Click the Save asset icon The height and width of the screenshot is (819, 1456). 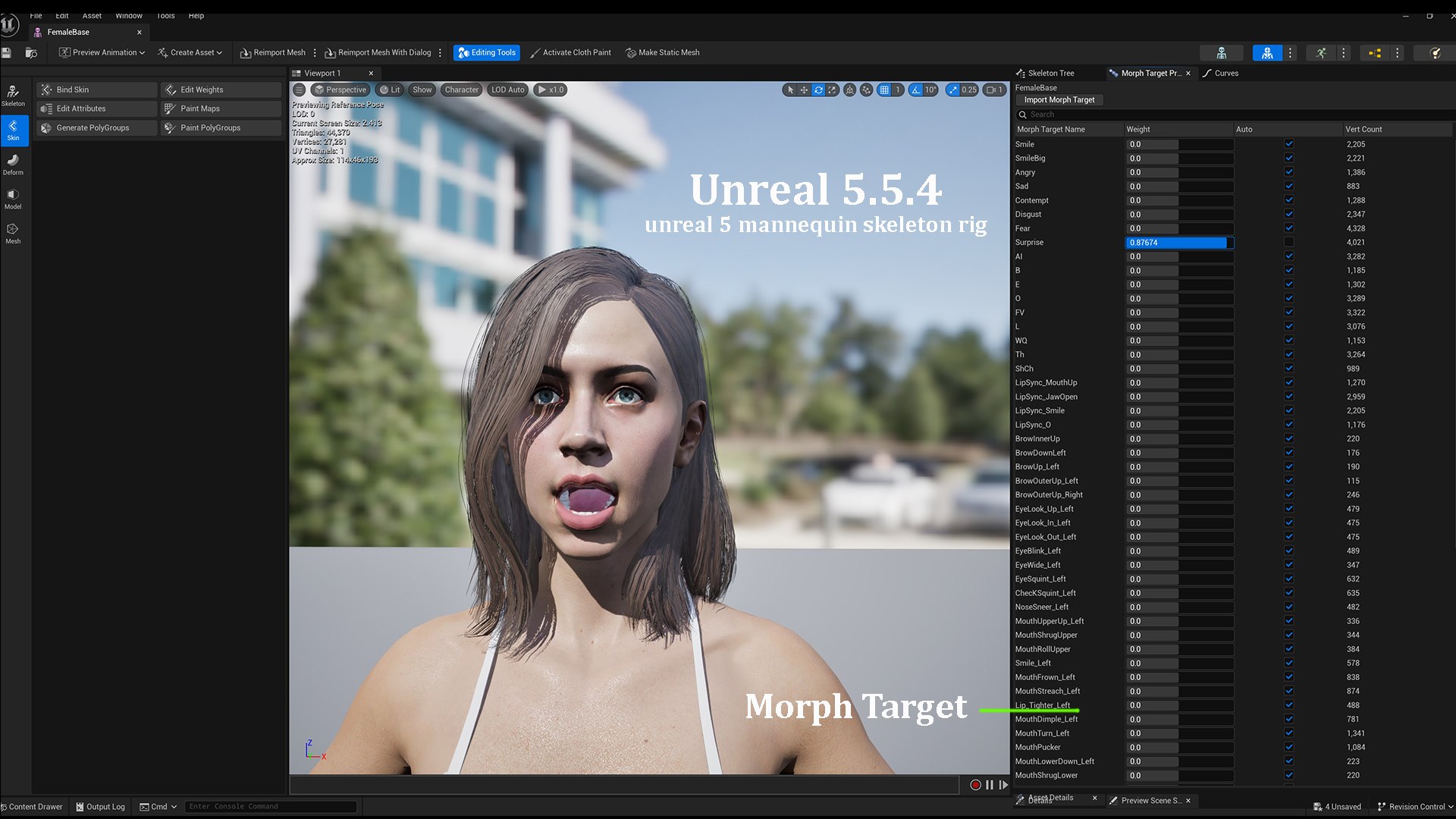(x=7, y=52)
